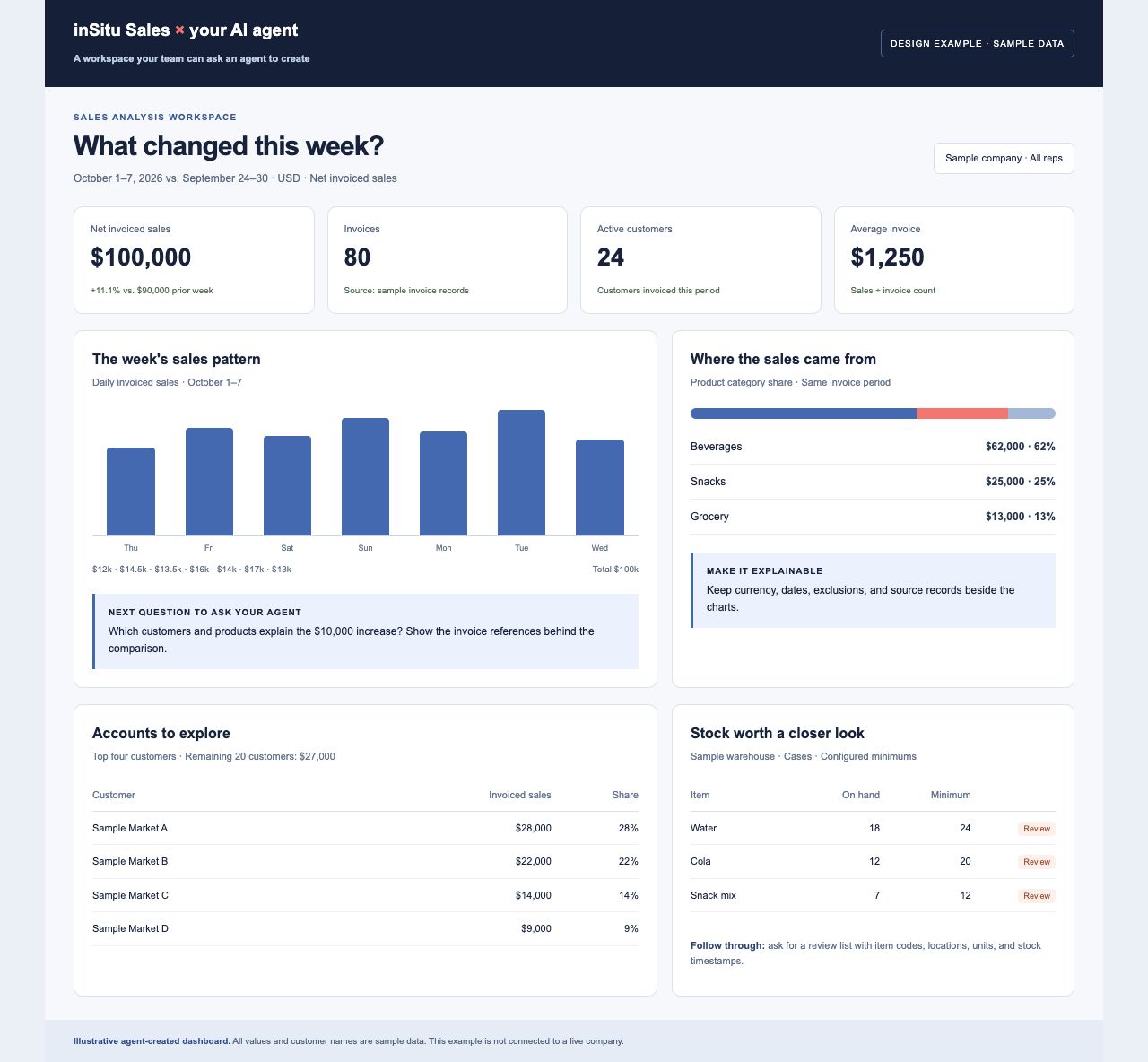Select the Invoices 80 card
Viewport: 1148px width, 1062px height.
coord(448,260)
